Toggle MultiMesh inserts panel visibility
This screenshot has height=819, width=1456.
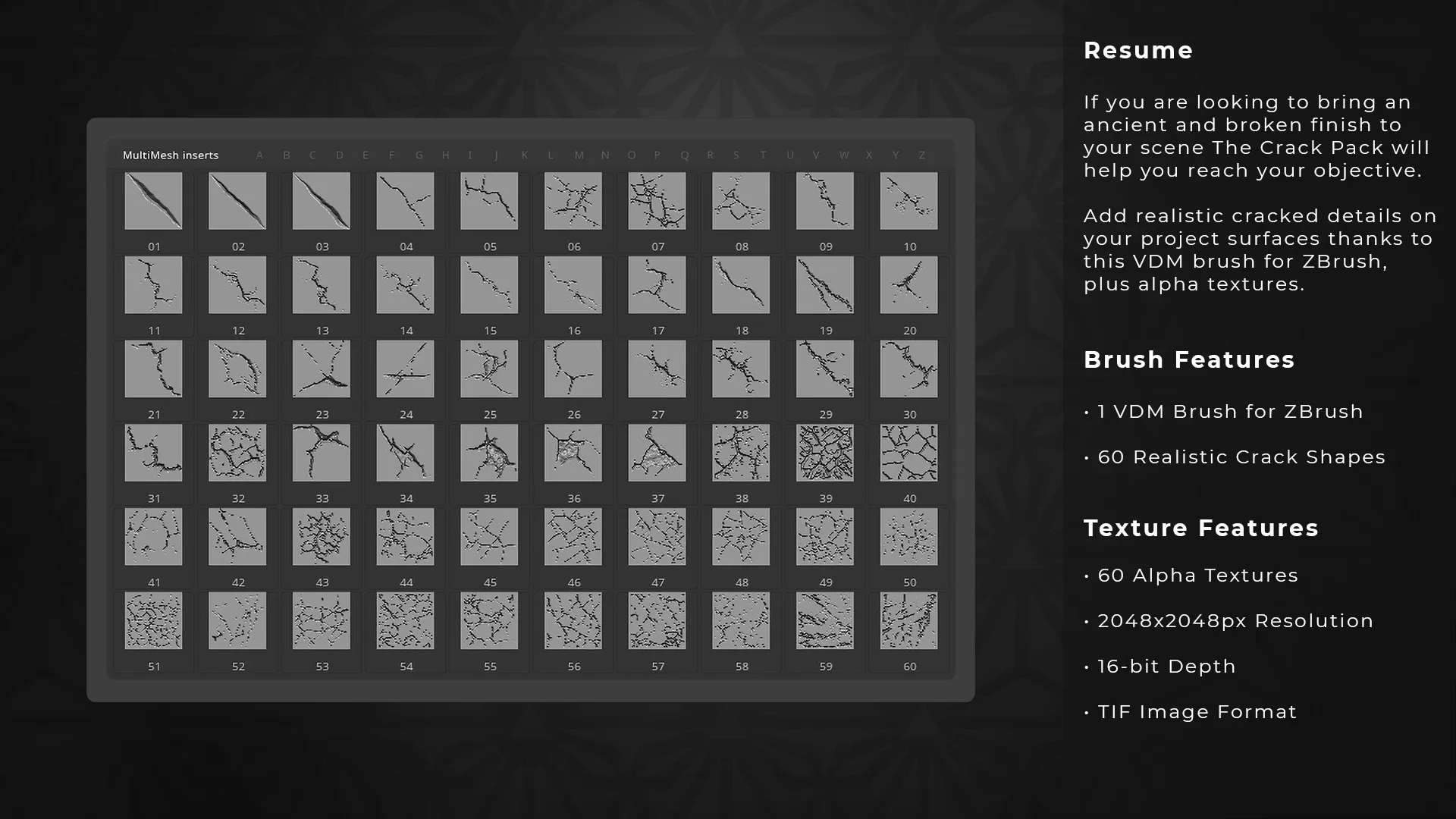170,155
